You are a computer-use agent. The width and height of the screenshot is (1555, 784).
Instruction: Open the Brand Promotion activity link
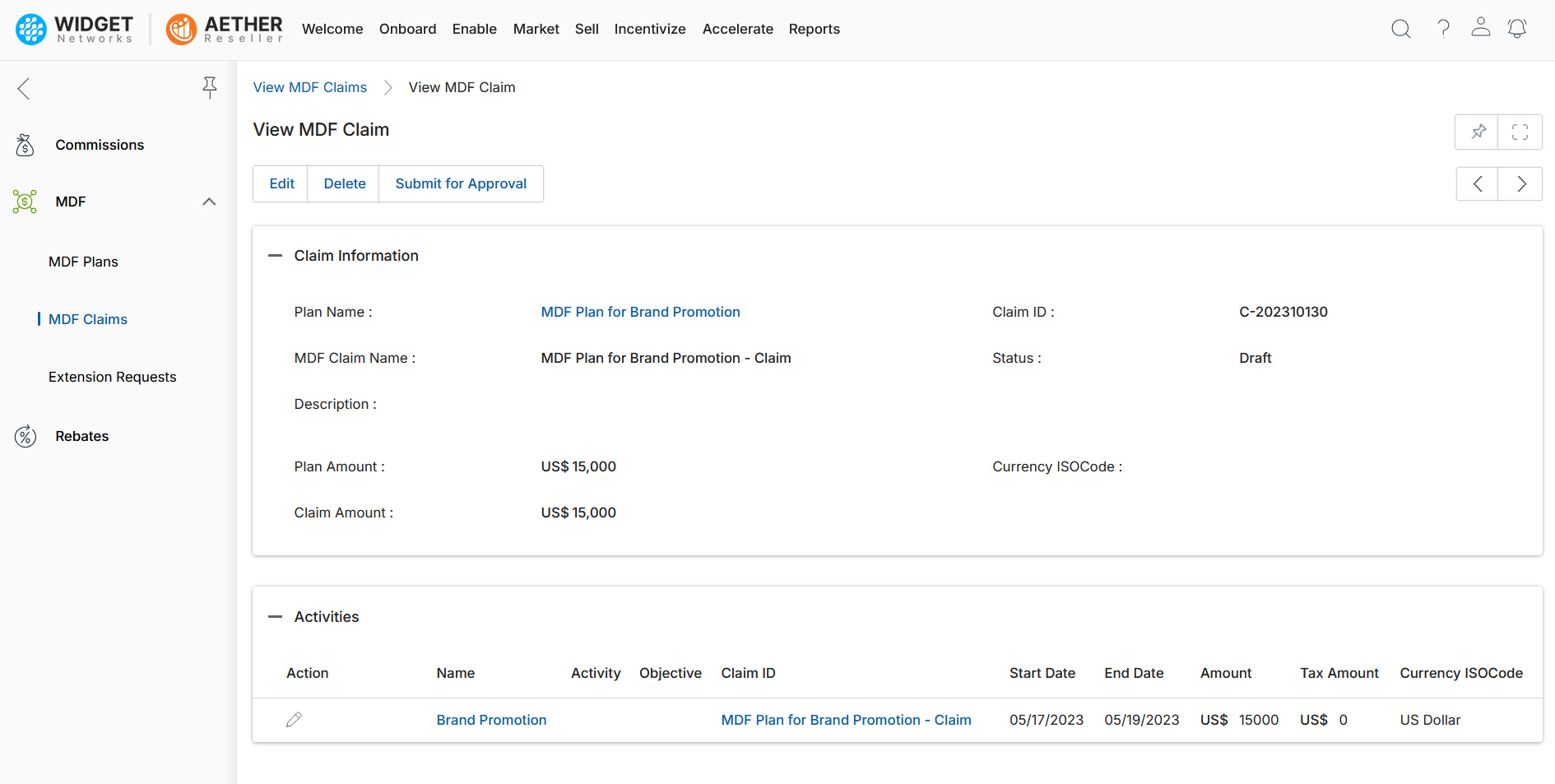click(x=491, y=720)
